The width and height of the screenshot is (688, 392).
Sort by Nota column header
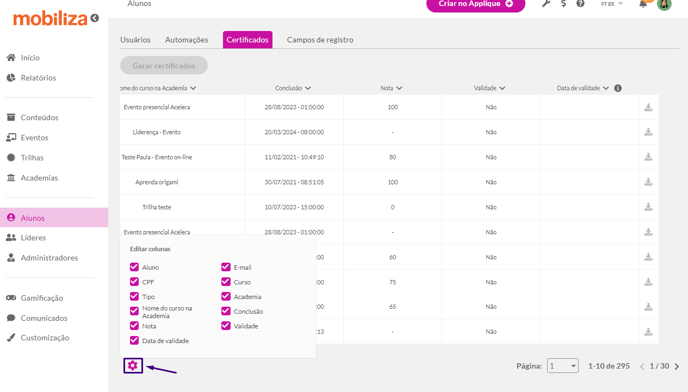click(x=391, y=88)
